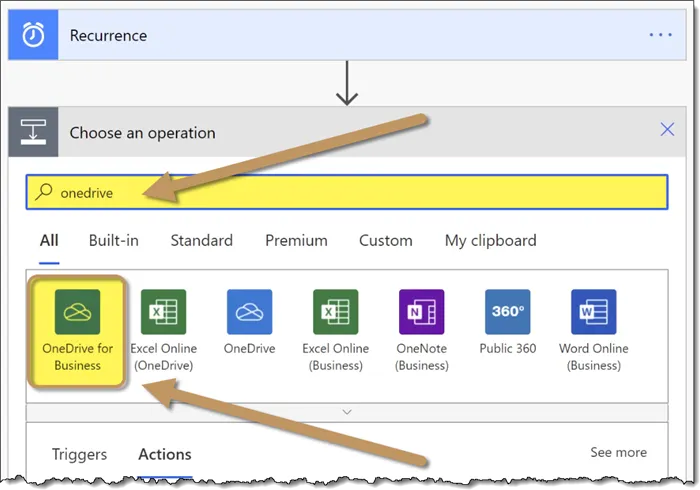This screenshot has height=490, width=700.
Task: Expand connector list with the chevron down
Action: click(x=347, y=411)
